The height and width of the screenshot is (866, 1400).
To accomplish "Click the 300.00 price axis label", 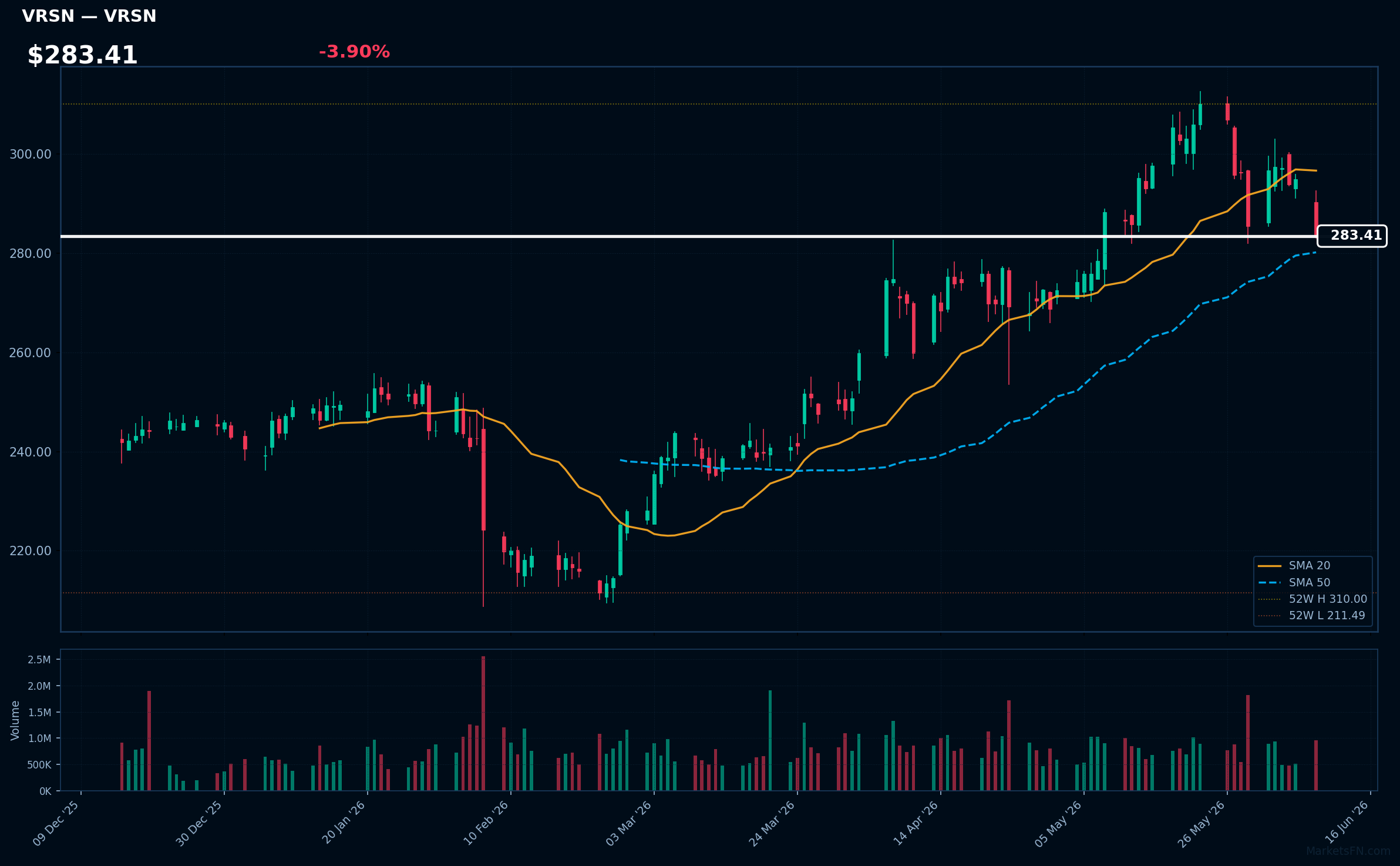I will click(x=31, y=154).
